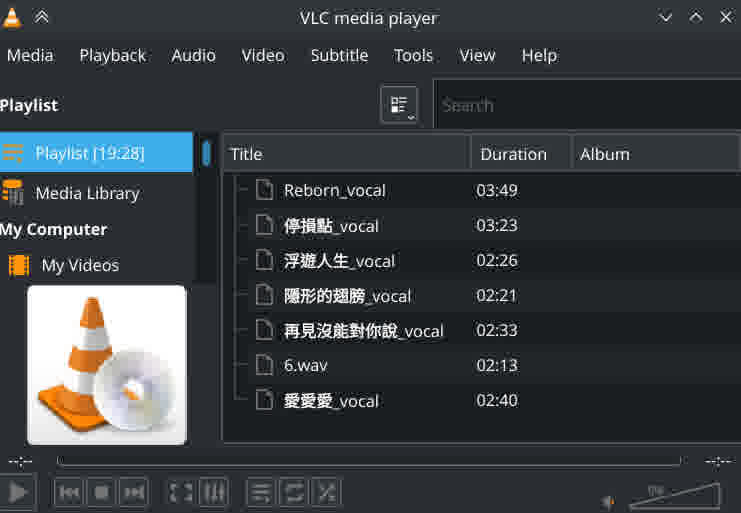Click duration 02:13 of 6.wav
This screenshot has width=741, height=513.
497,365
